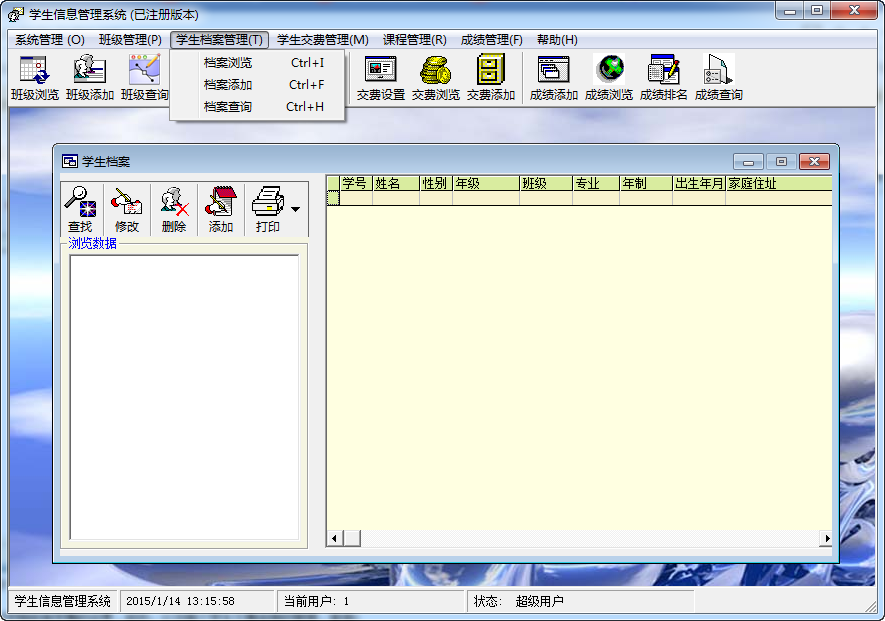Screen dimensions: 885x621
Task: Open 系统管理 (O) menu
Action: click(50, 40)
